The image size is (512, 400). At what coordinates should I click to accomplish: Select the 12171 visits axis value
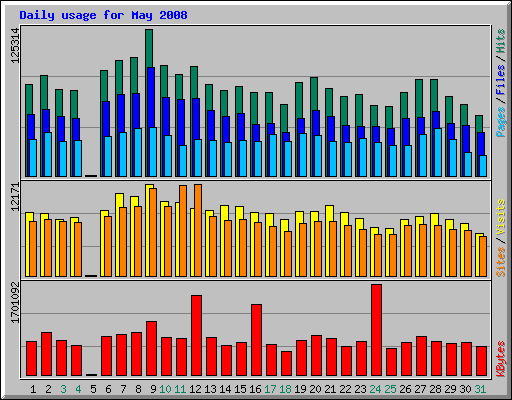click(15, 197)
